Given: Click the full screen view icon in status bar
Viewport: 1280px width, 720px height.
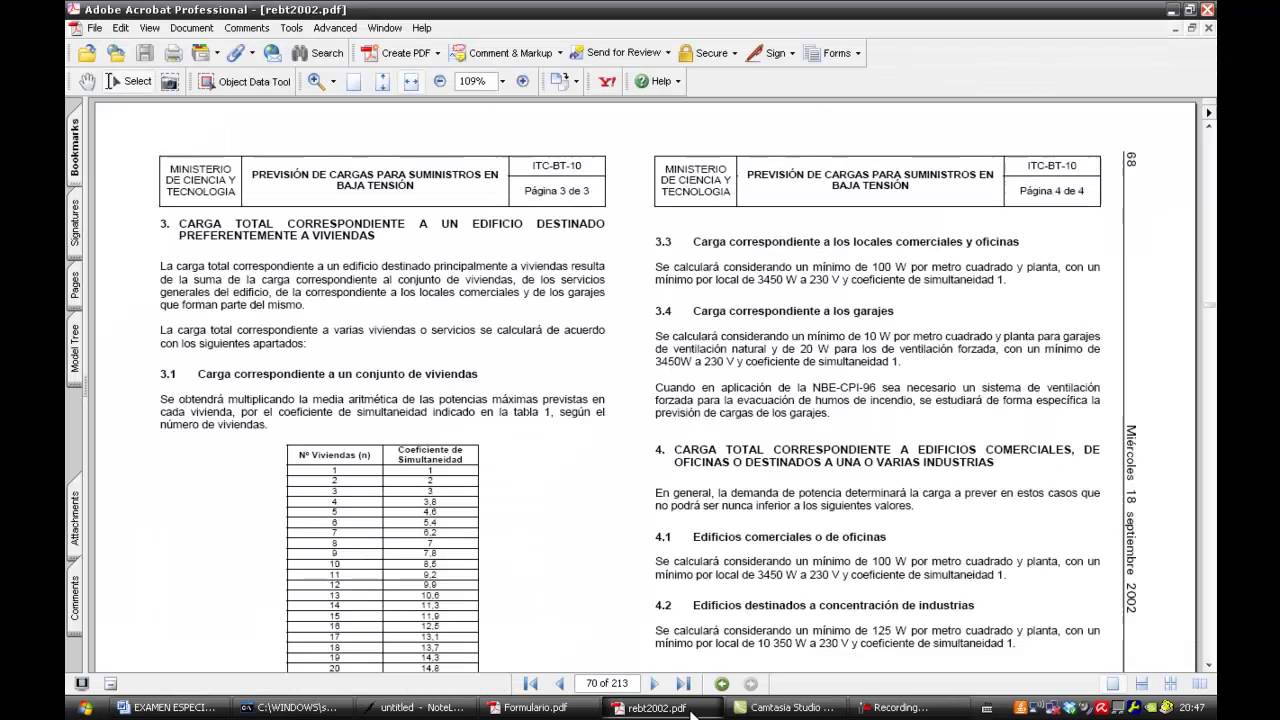Looking at the screenshot, I should [82, 684].
